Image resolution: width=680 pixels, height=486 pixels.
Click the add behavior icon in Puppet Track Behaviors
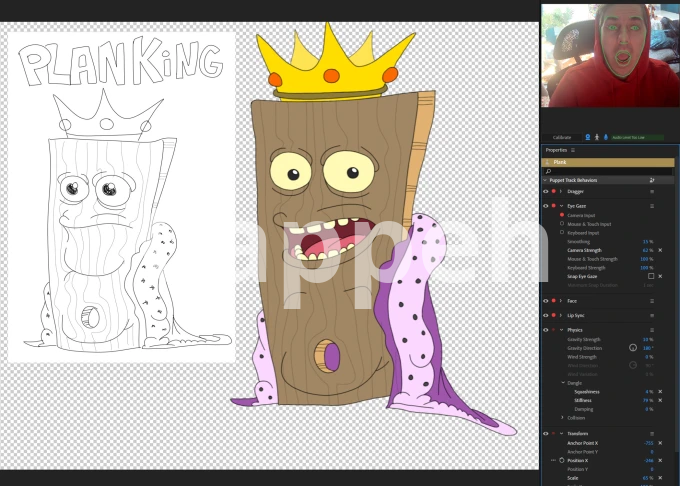pyautogui.click(x=652, y=181)
